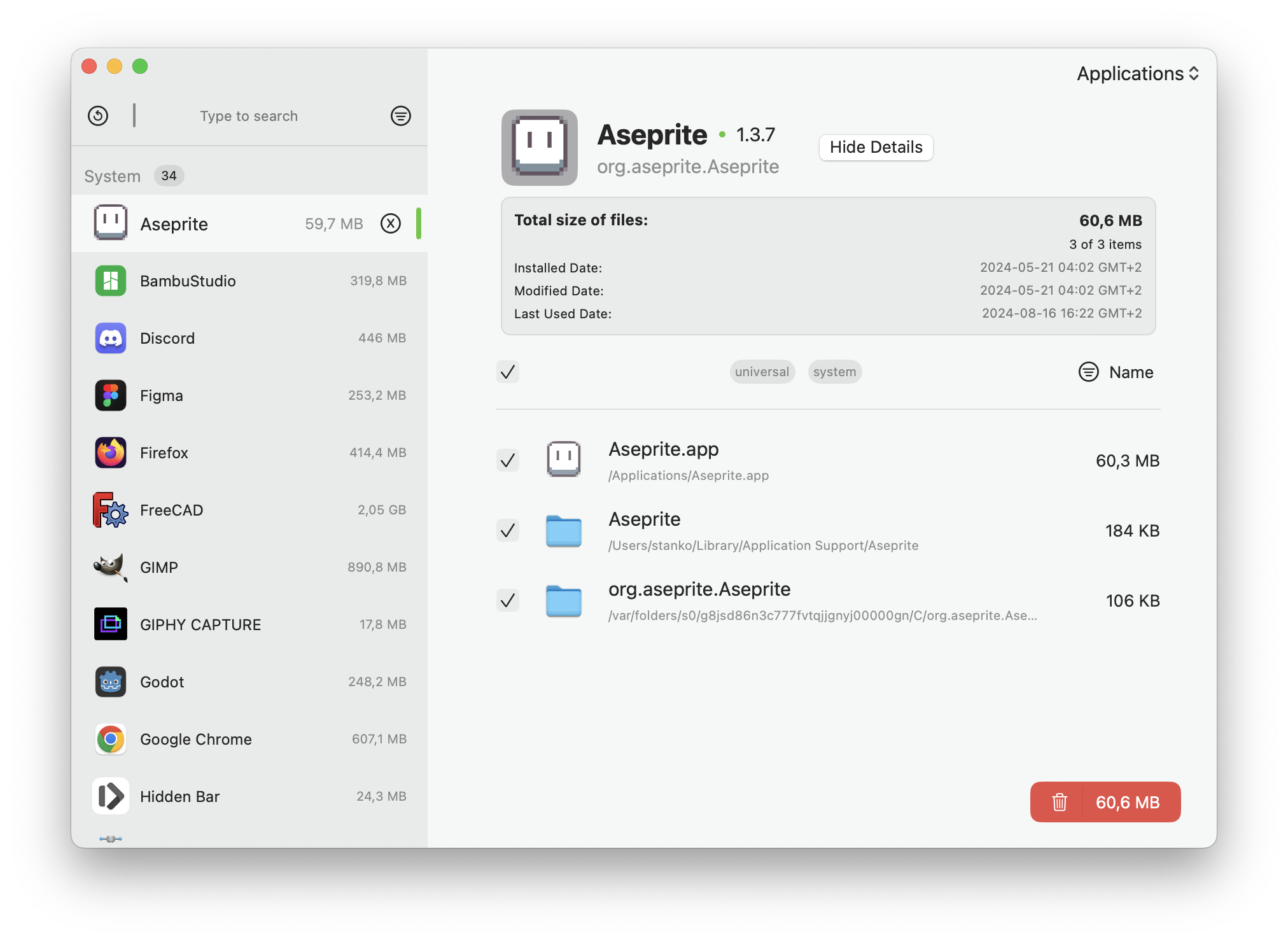The width and height of the screenshot is (1288, 942).
Task: Click the FreeCAD name label
Action: 172,510
